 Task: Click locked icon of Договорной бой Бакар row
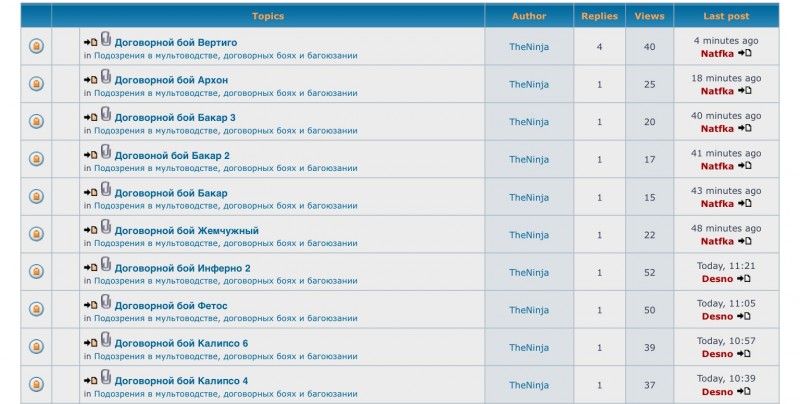tap(36, 196)
